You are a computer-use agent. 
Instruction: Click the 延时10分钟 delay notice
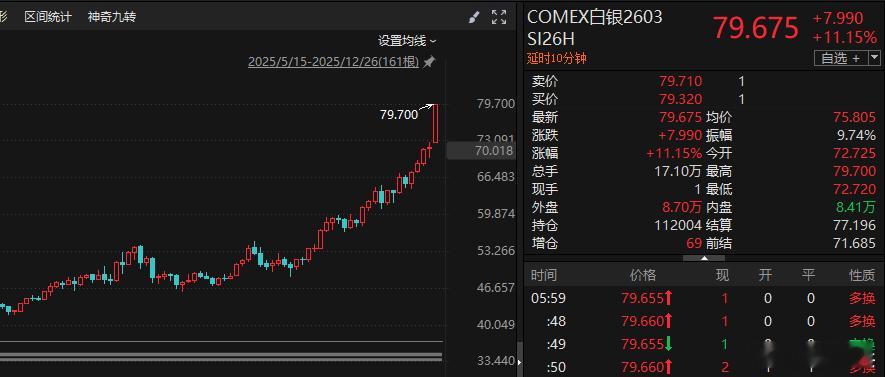coord(557,58)
